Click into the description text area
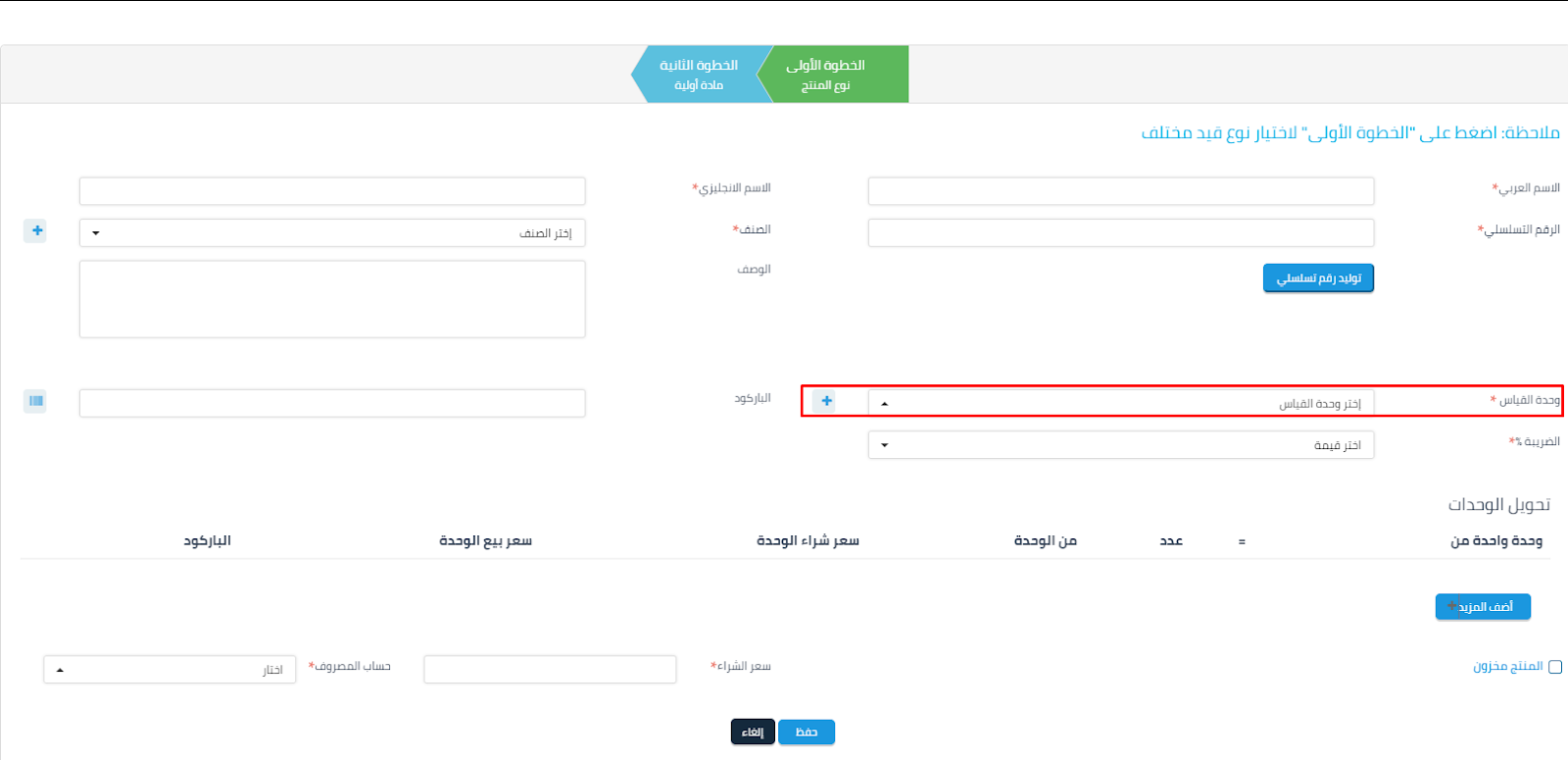1568x760 pixels. [x=332, y=299]
